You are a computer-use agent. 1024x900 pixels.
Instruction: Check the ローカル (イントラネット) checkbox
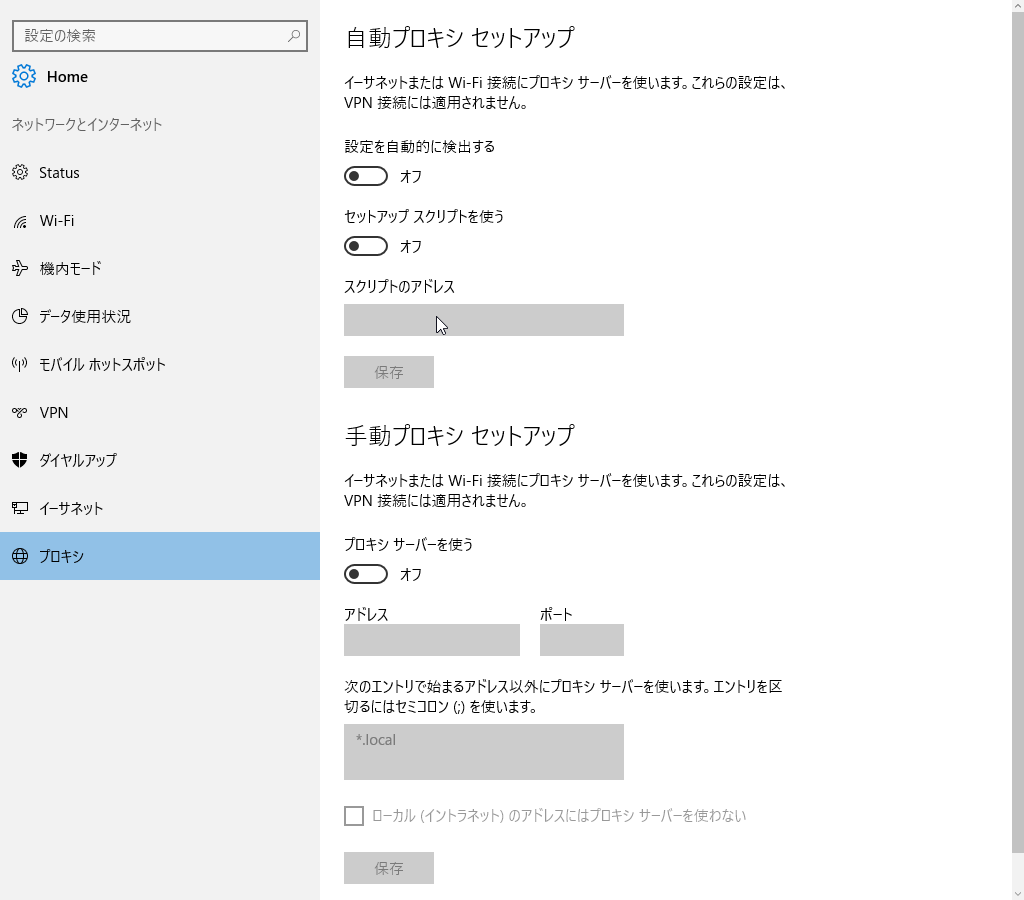click(354, 816)
